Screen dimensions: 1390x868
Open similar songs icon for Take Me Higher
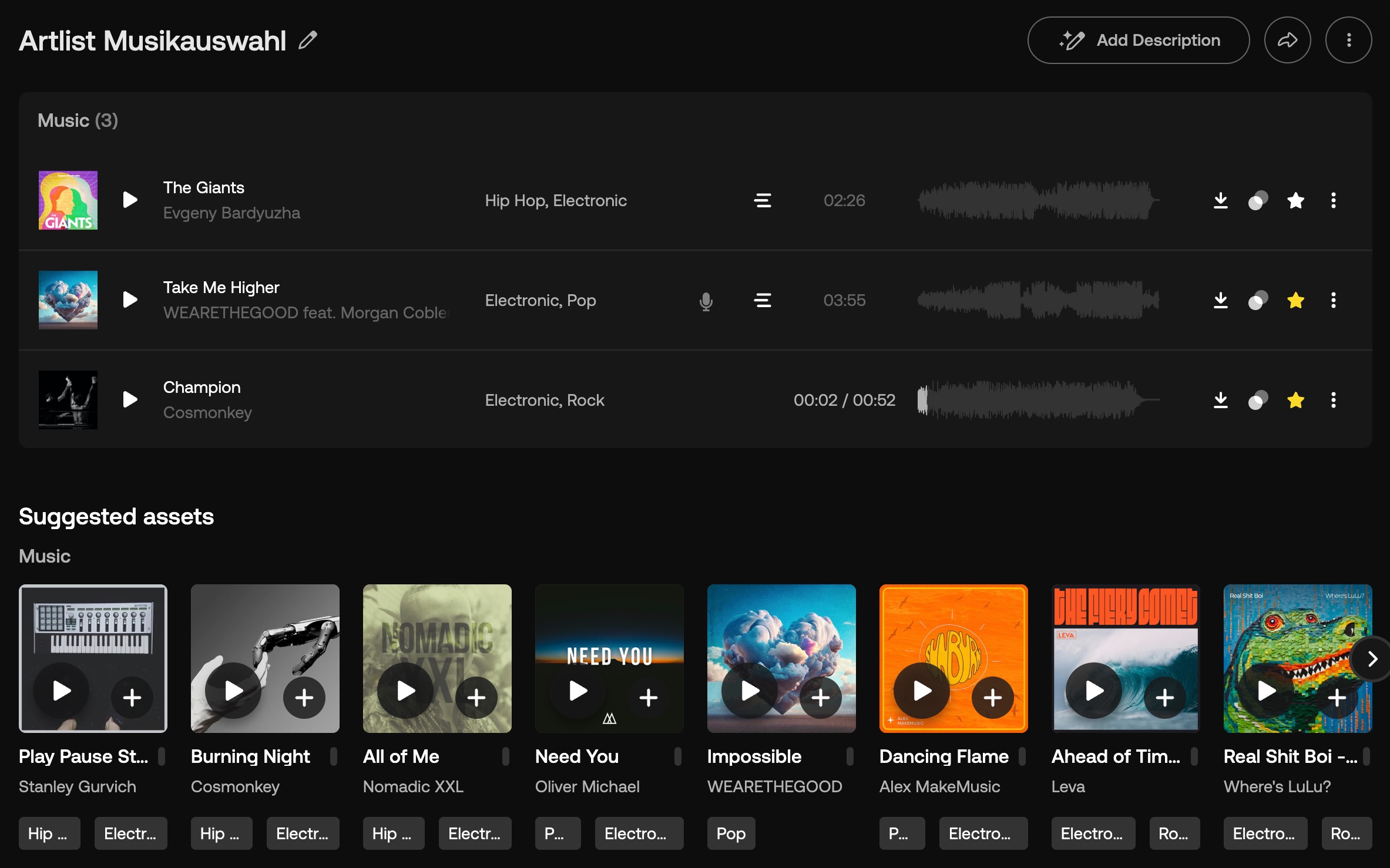coord(1258,301)
